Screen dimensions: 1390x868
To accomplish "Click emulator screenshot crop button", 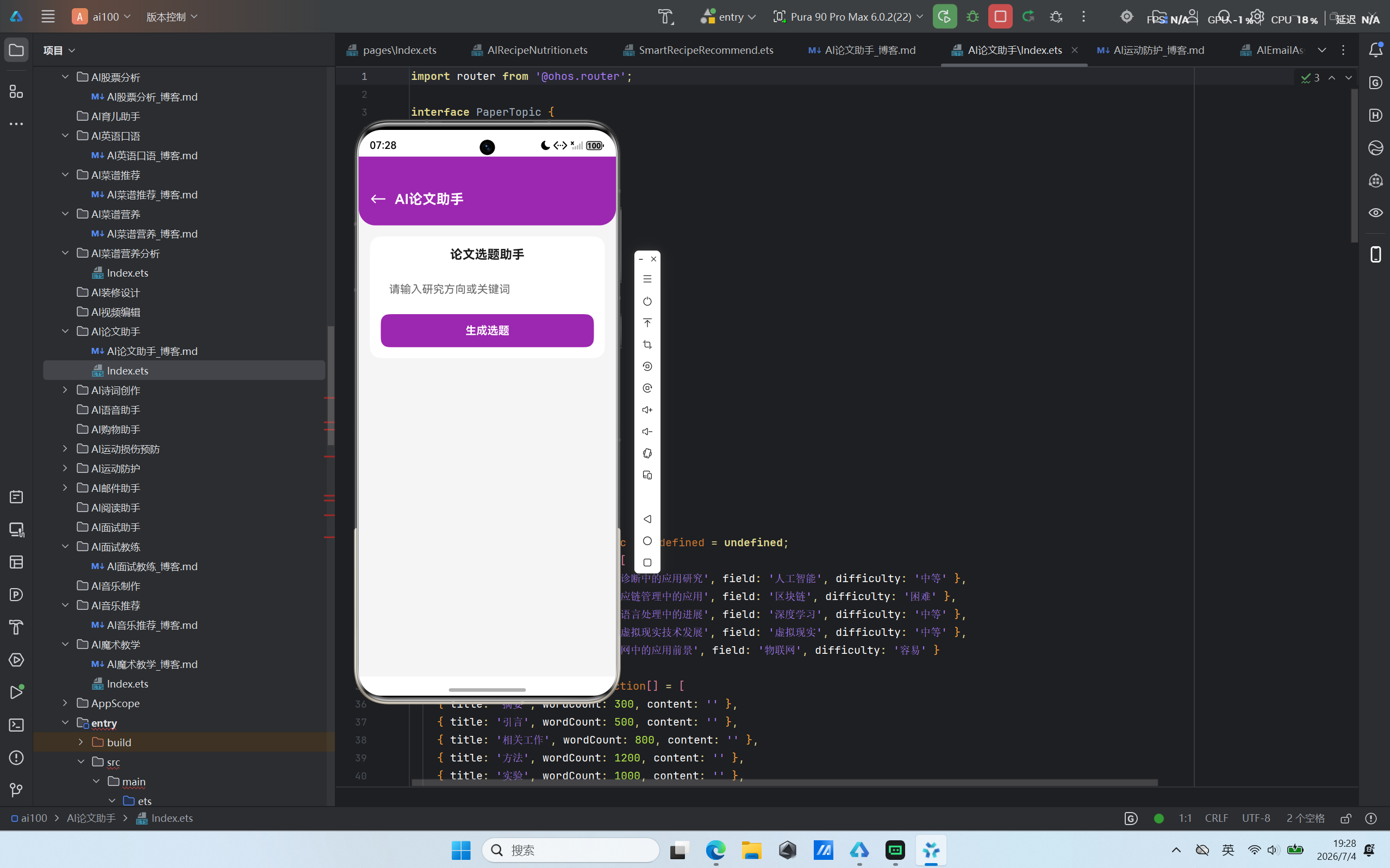I will [647, 345].
